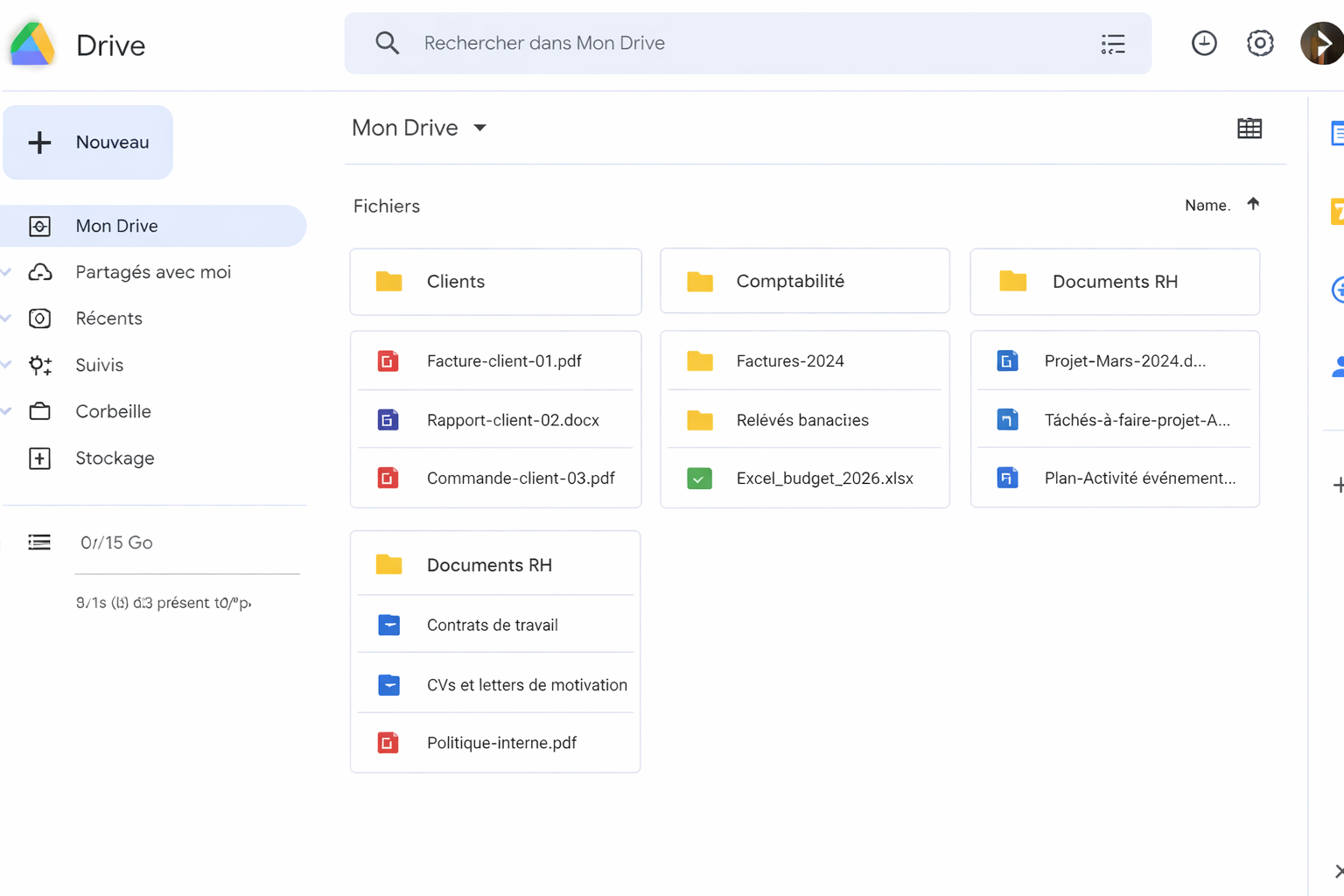Viewport: 1344px width, 896px height.
Task: Expand the Mon Drive dropdown arrow
Action: coord(479,128)
